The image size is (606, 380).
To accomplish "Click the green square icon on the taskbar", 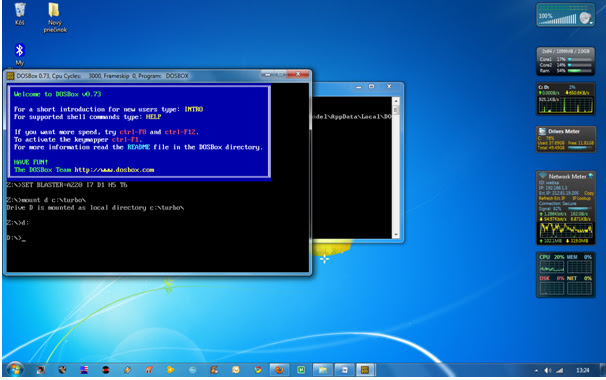I will tap(301, 370).
